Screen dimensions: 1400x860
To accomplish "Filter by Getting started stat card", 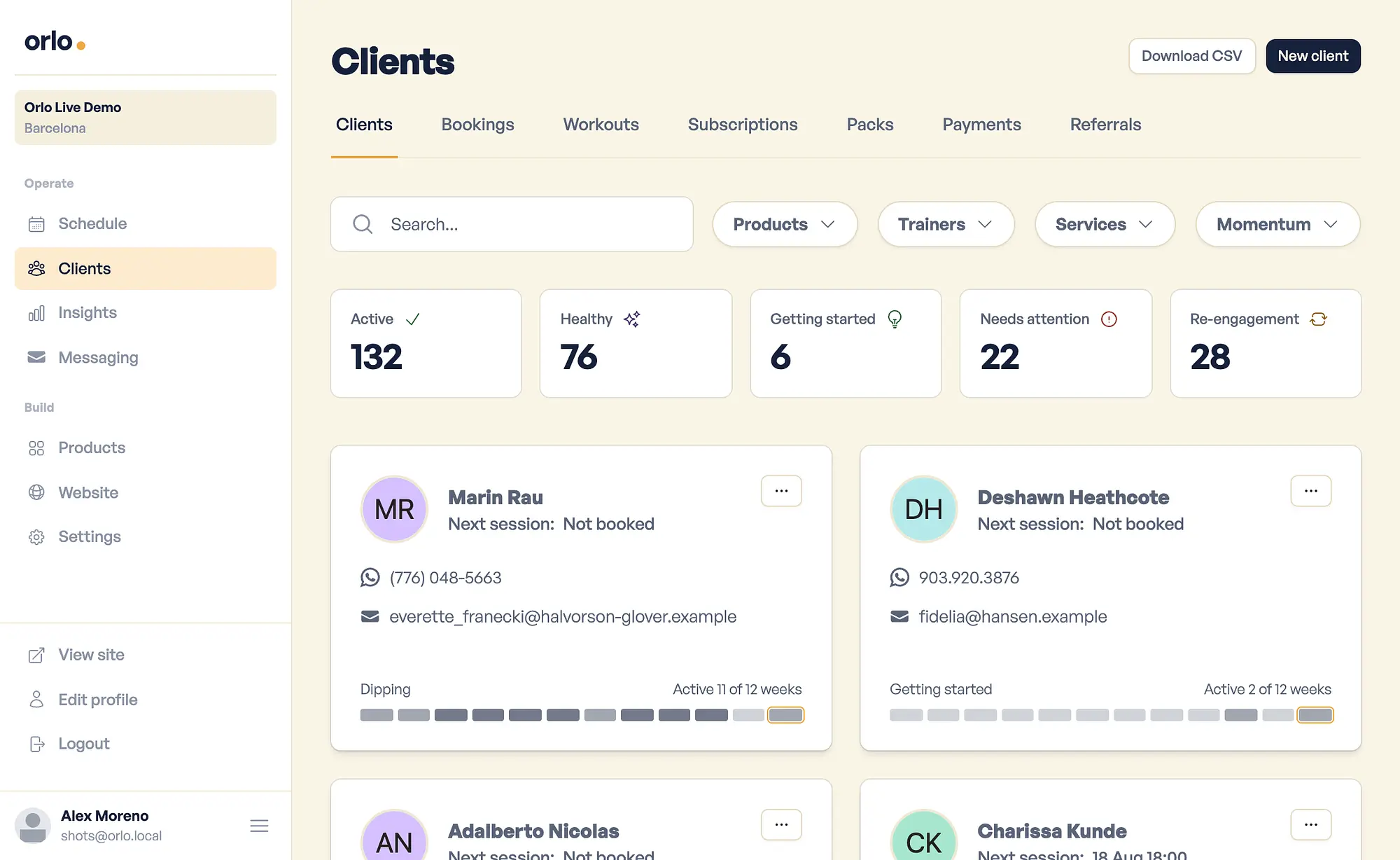I will 846,343.
